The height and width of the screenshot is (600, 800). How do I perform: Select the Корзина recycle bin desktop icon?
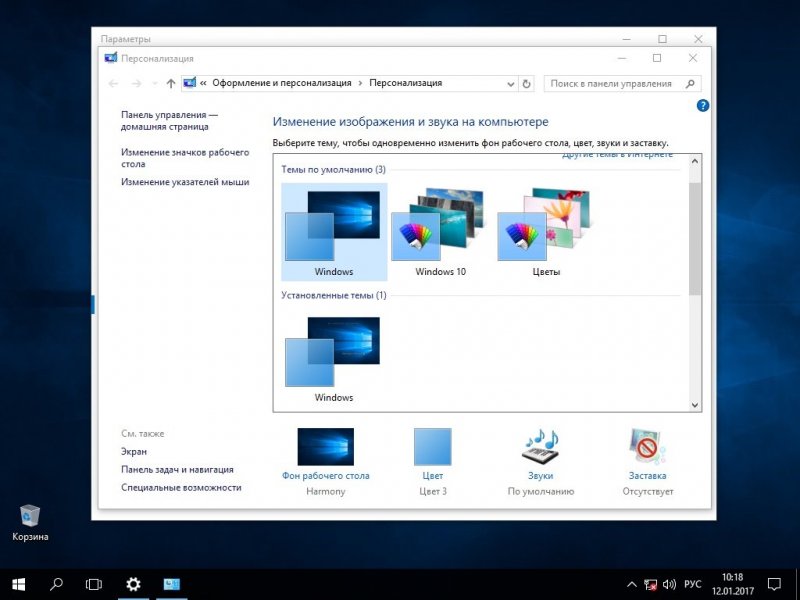click(30, 522)
